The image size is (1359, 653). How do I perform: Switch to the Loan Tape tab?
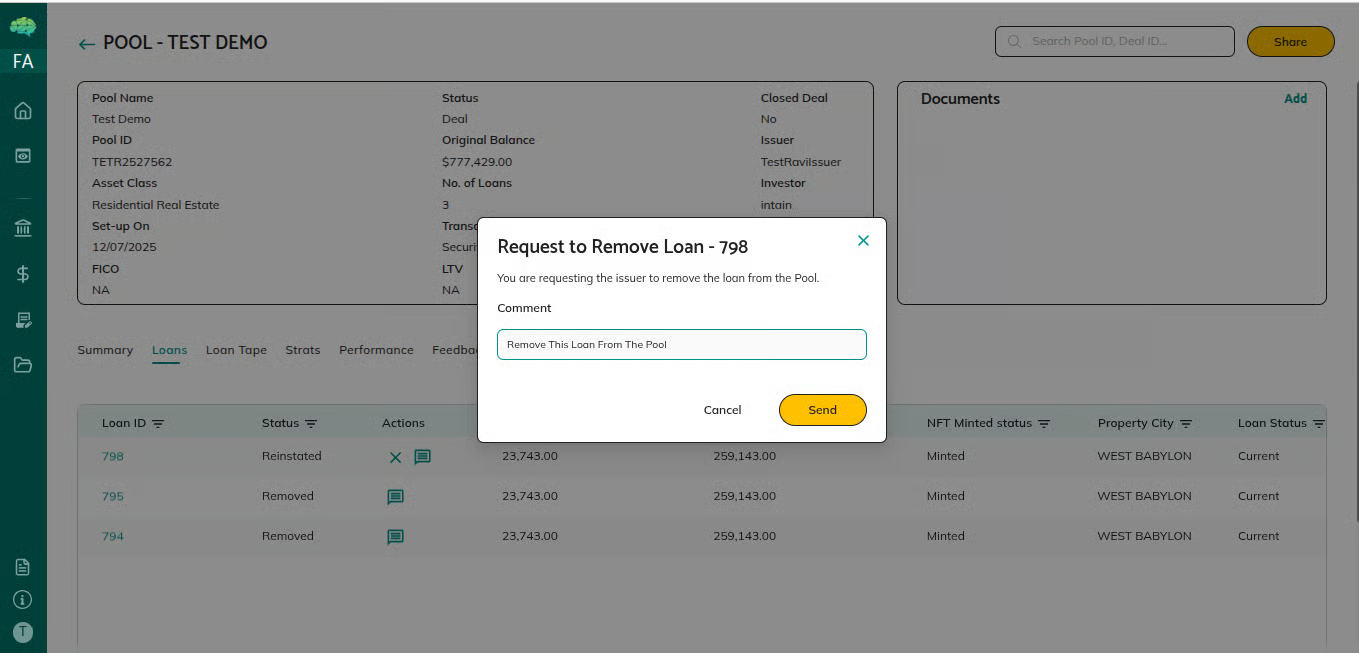[x=236, y=350]
